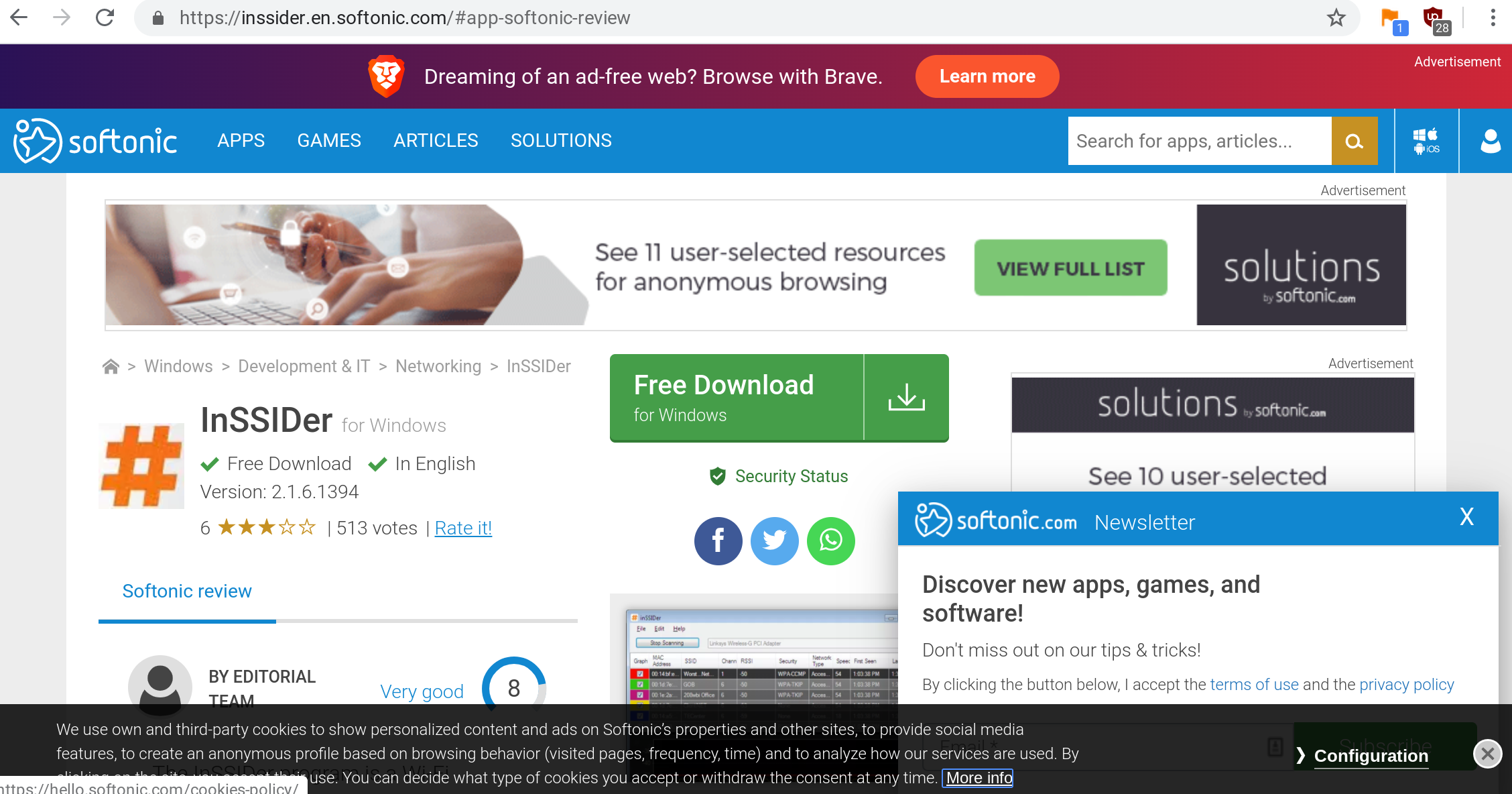The width and height of the screenshot is (1512, 794).
Task: Click the APPS menu item
Action: [240, 140]
